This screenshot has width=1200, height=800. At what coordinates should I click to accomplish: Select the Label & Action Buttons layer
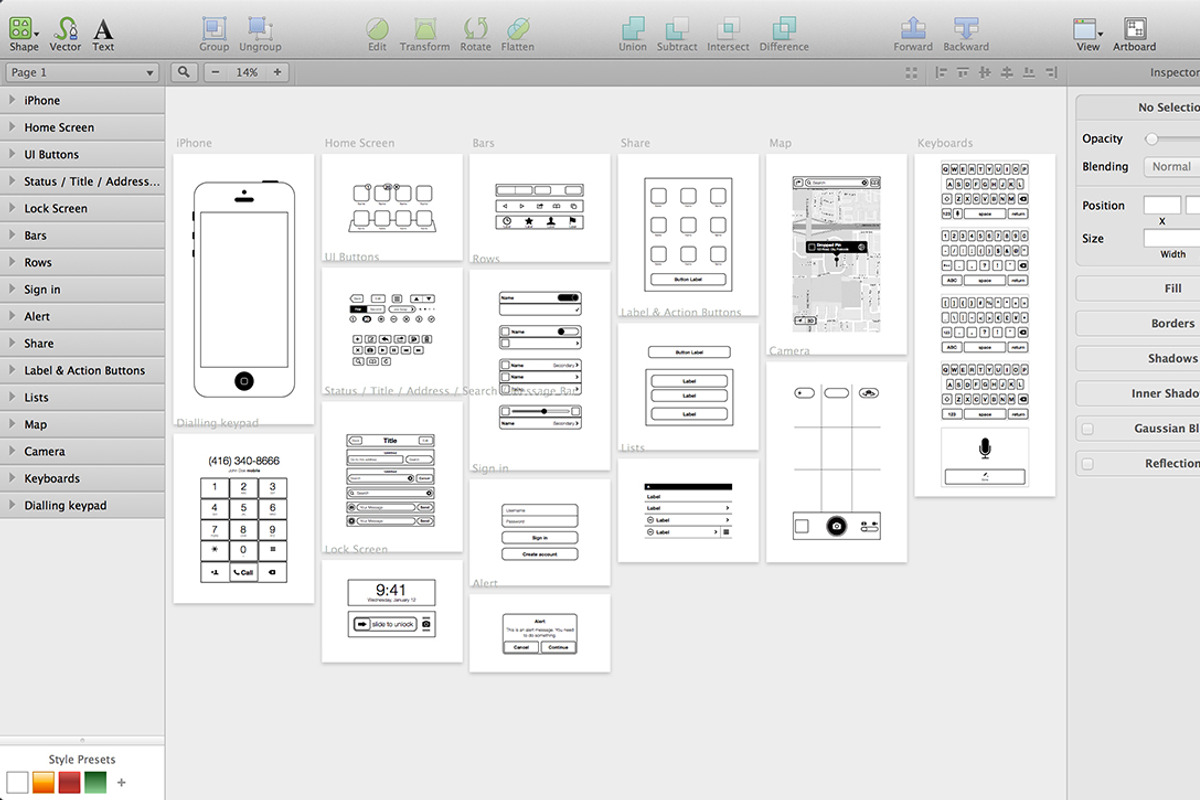click(x=82, y=370)
